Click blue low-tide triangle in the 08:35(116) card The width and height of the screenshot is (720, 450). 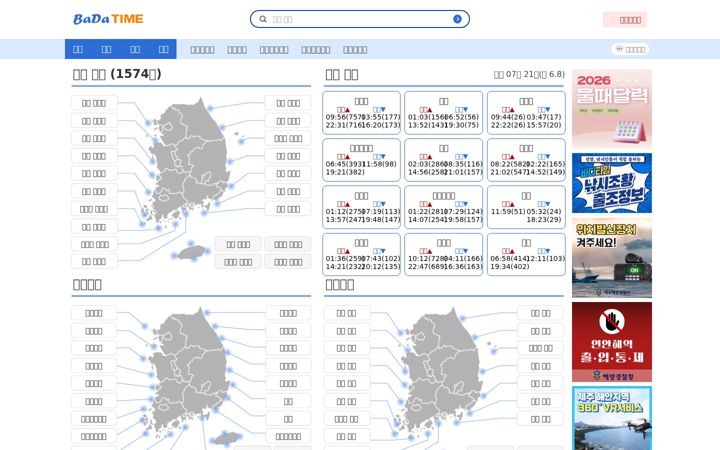coord(465,157)
